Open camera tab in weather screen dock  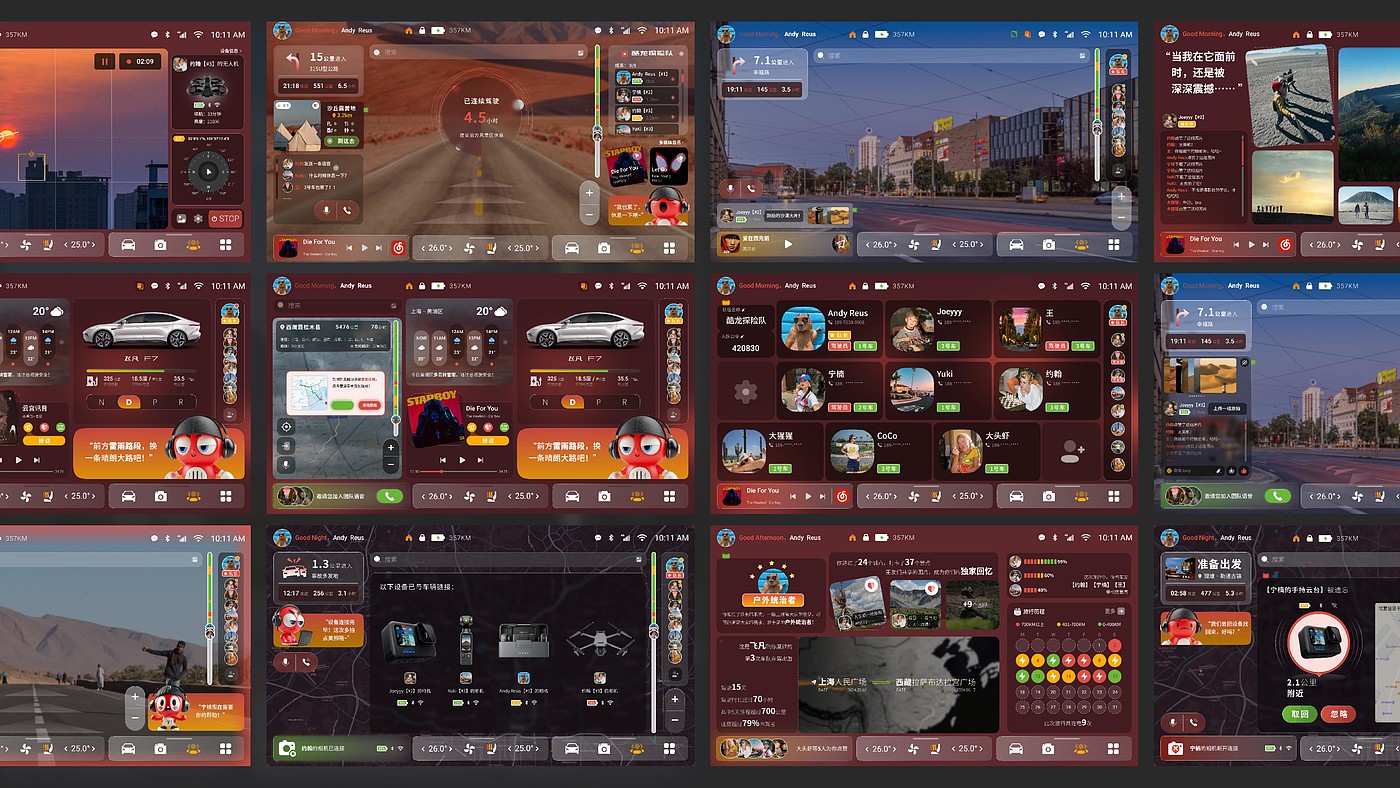(604, 496)
